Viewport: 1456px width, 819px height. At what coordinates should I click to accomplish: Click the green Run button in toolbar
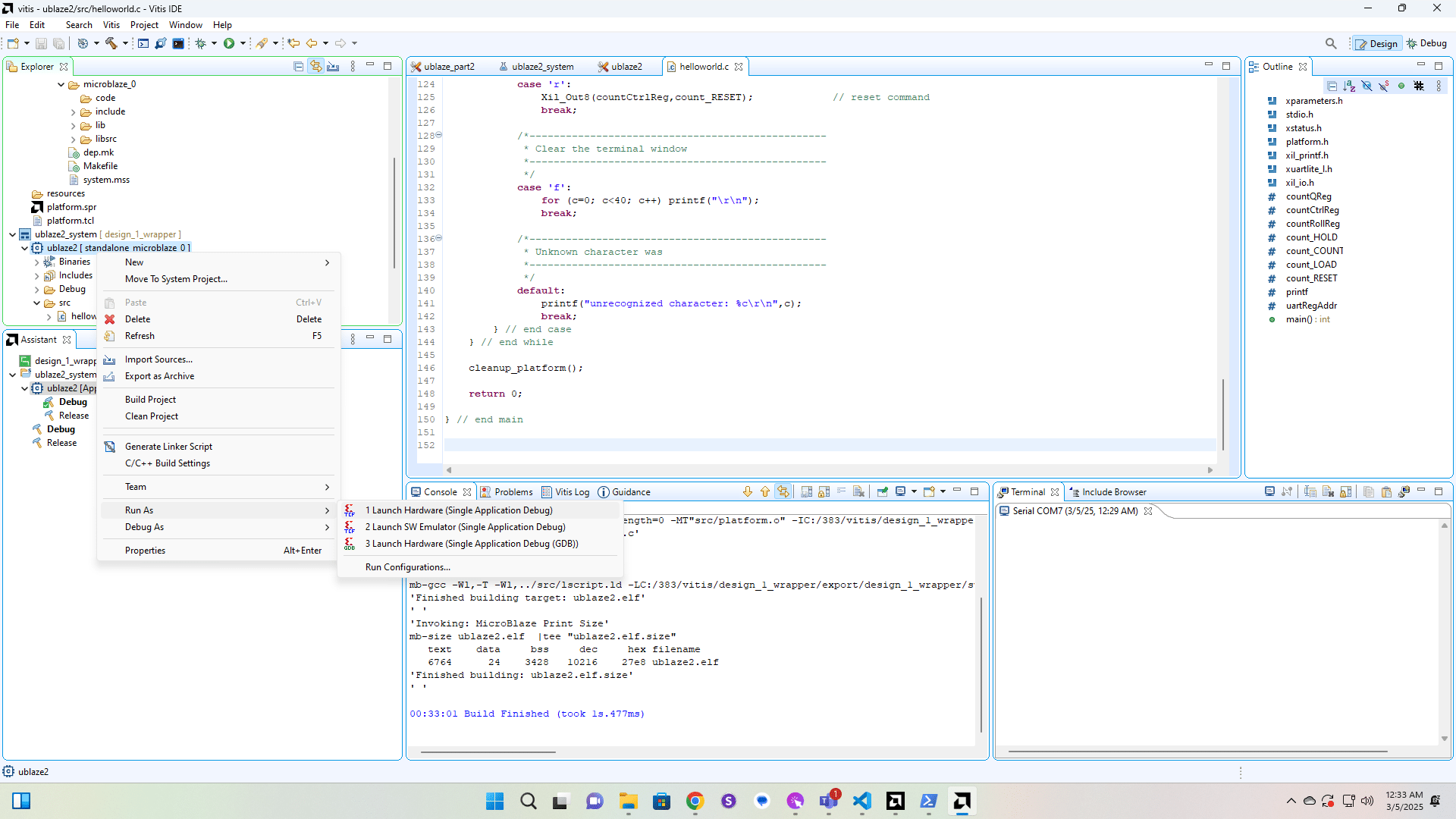tap(228, 43)
